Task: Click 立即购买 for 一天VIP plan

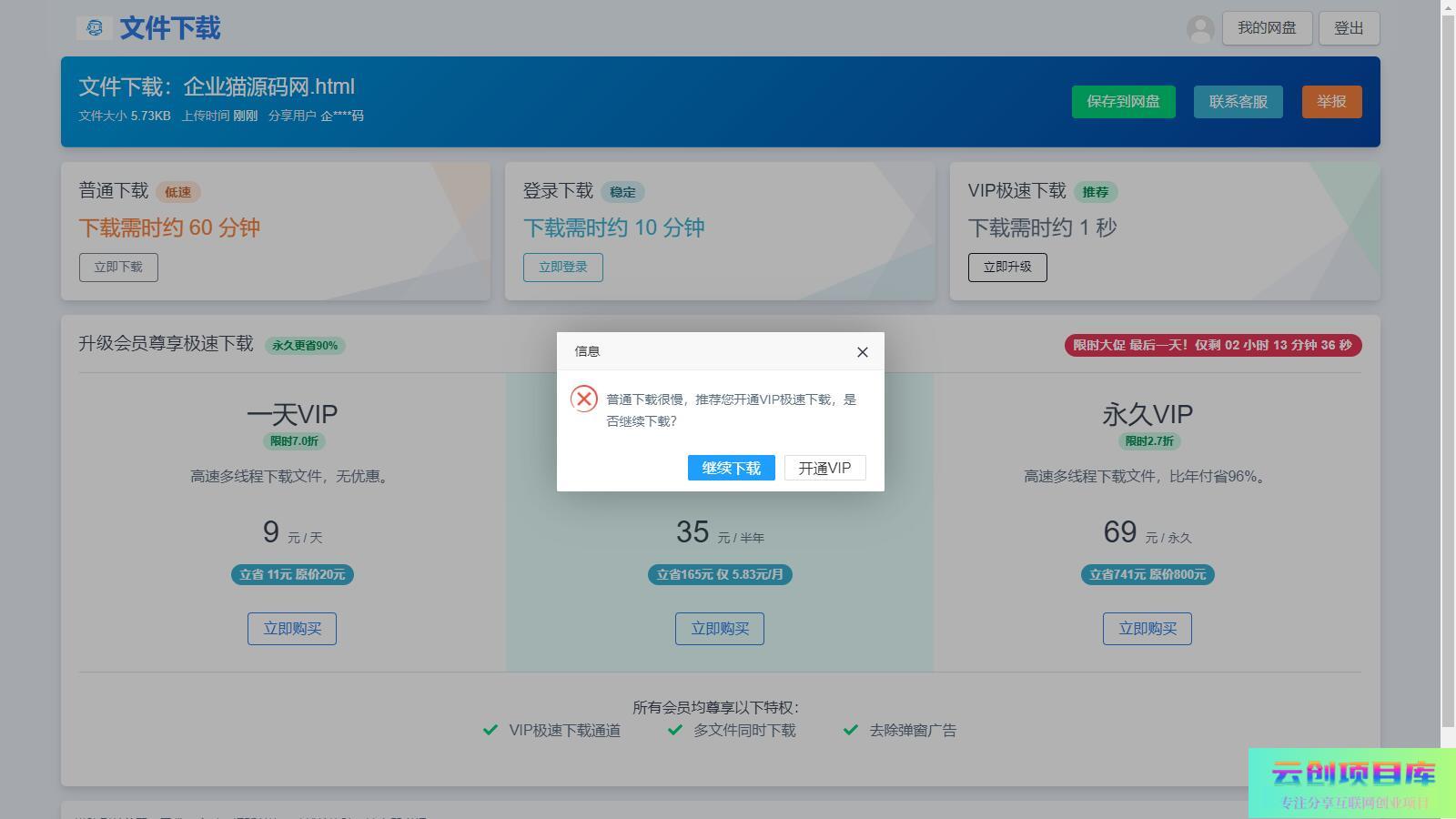Action: tap(292, 629)
